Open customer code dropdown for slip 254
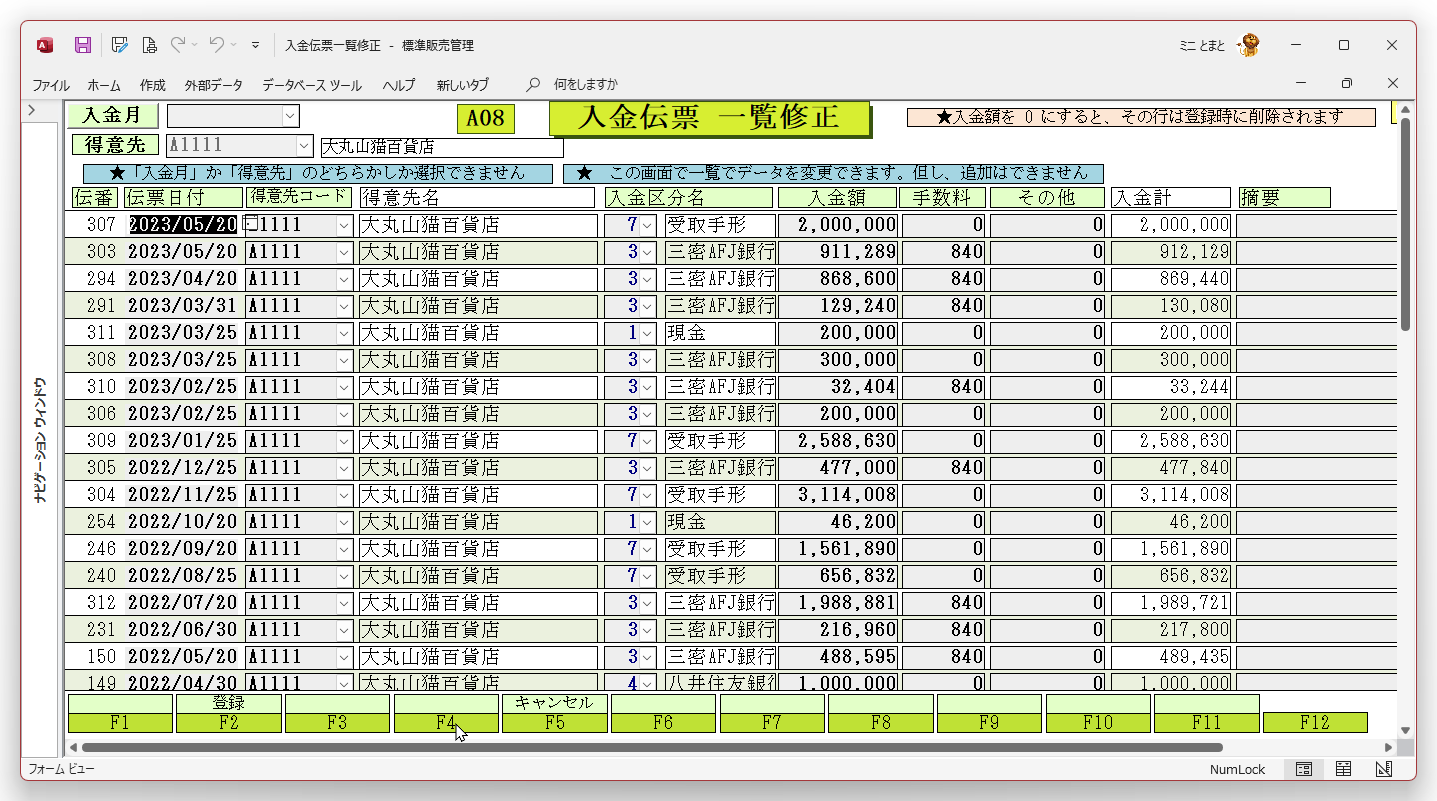This screenshot has width=1437, height=801. point(345,522)
